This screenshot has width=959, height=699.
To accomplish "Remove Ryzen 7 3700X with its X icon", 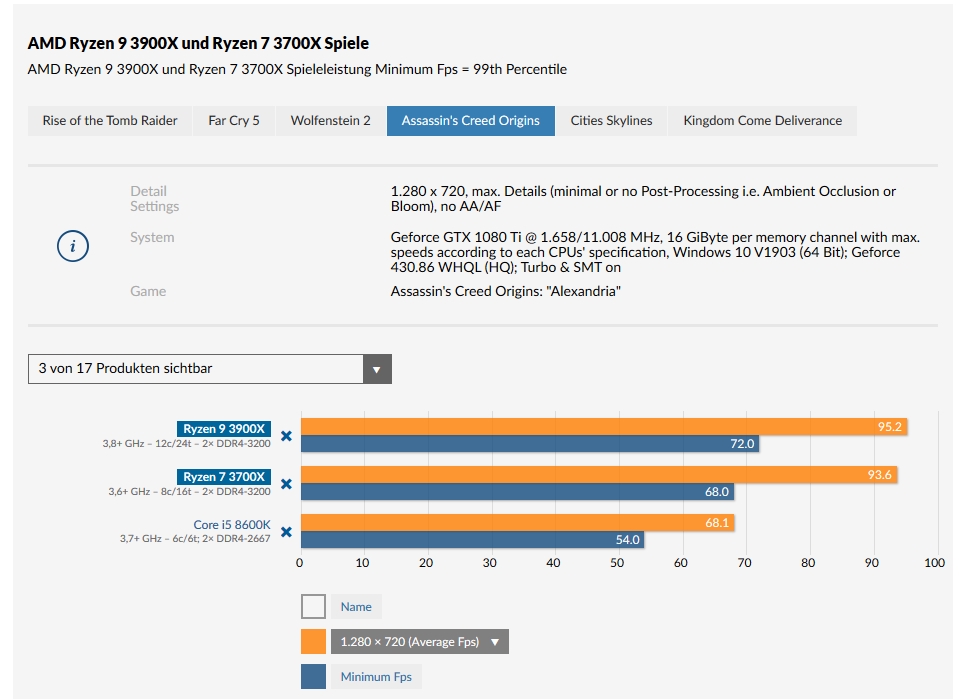I will [286, 484].
